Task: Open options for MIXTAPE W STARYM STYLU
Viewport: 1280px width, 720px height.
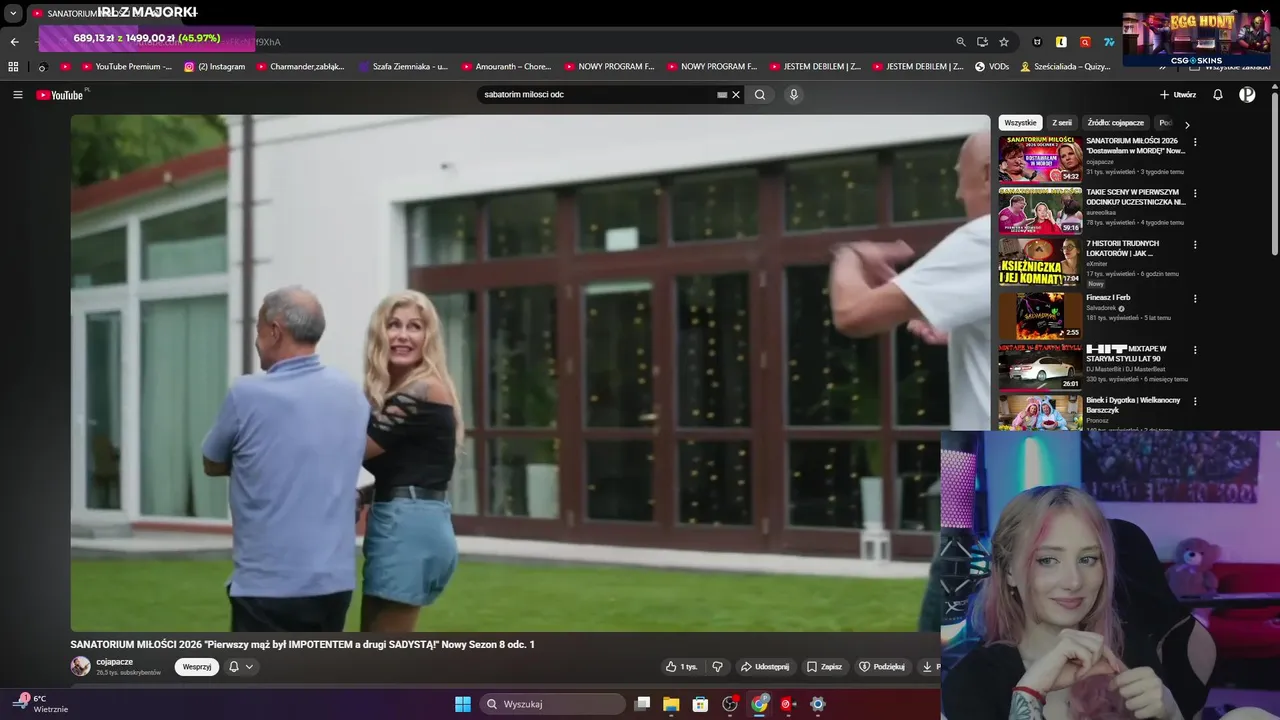Action: pyautogui.click(x=1195, y=350)
